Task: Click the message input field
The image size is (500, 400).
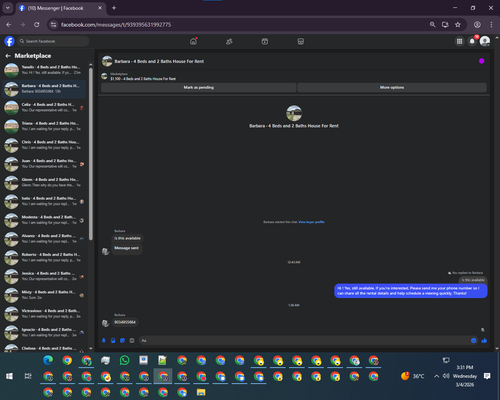Action: tap(304, 340)
